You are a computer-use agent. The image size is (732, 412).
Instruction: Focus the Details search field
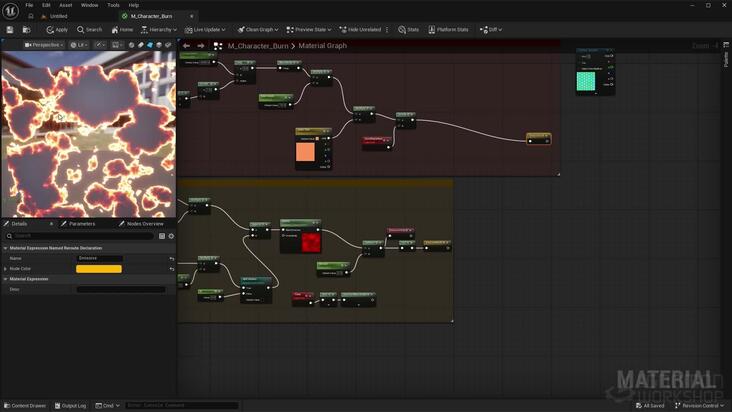(x=79, y=236)
